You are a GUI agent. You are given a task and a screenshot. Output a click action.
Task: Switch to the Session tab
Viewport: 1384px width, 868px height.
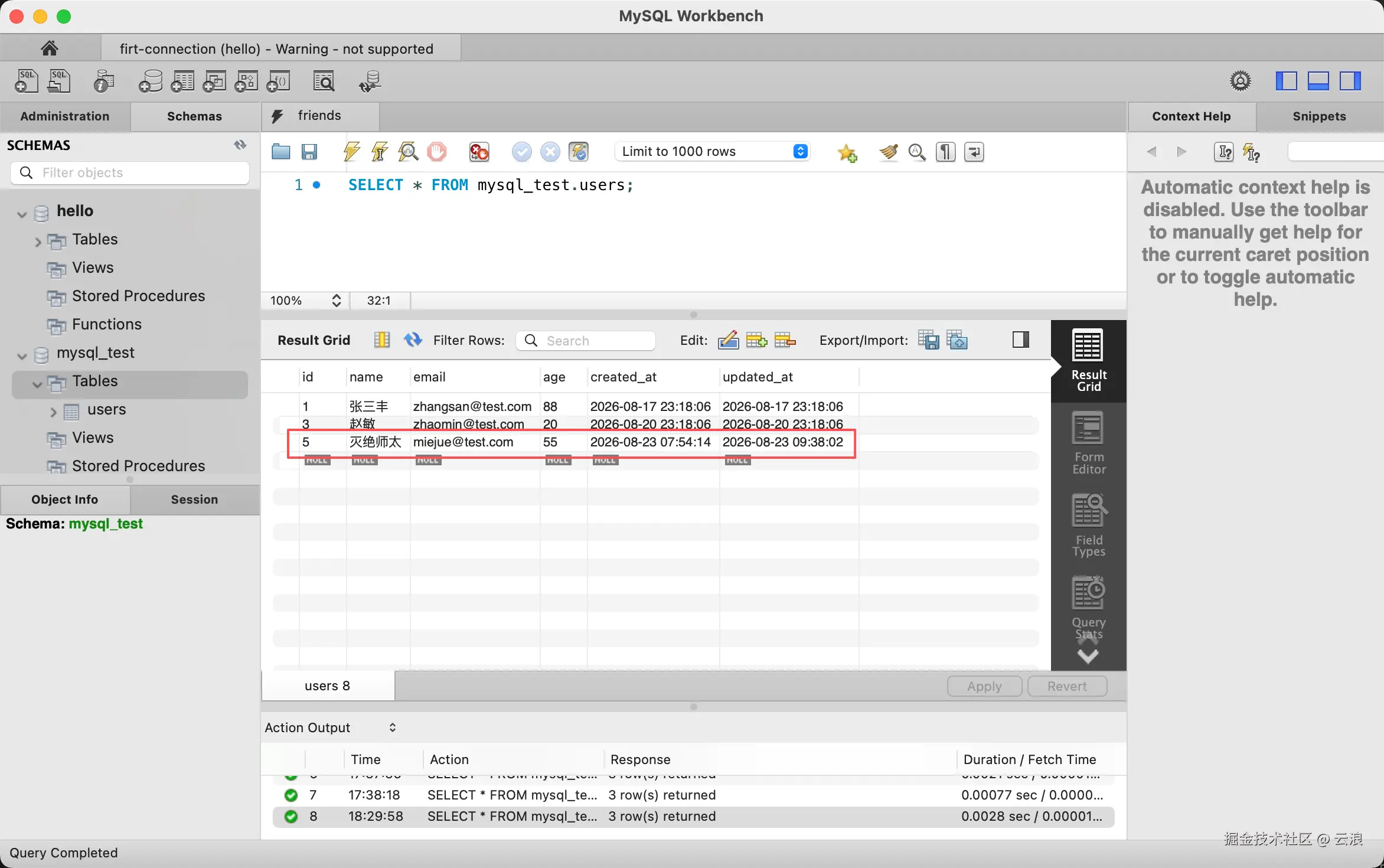(194, 500)
